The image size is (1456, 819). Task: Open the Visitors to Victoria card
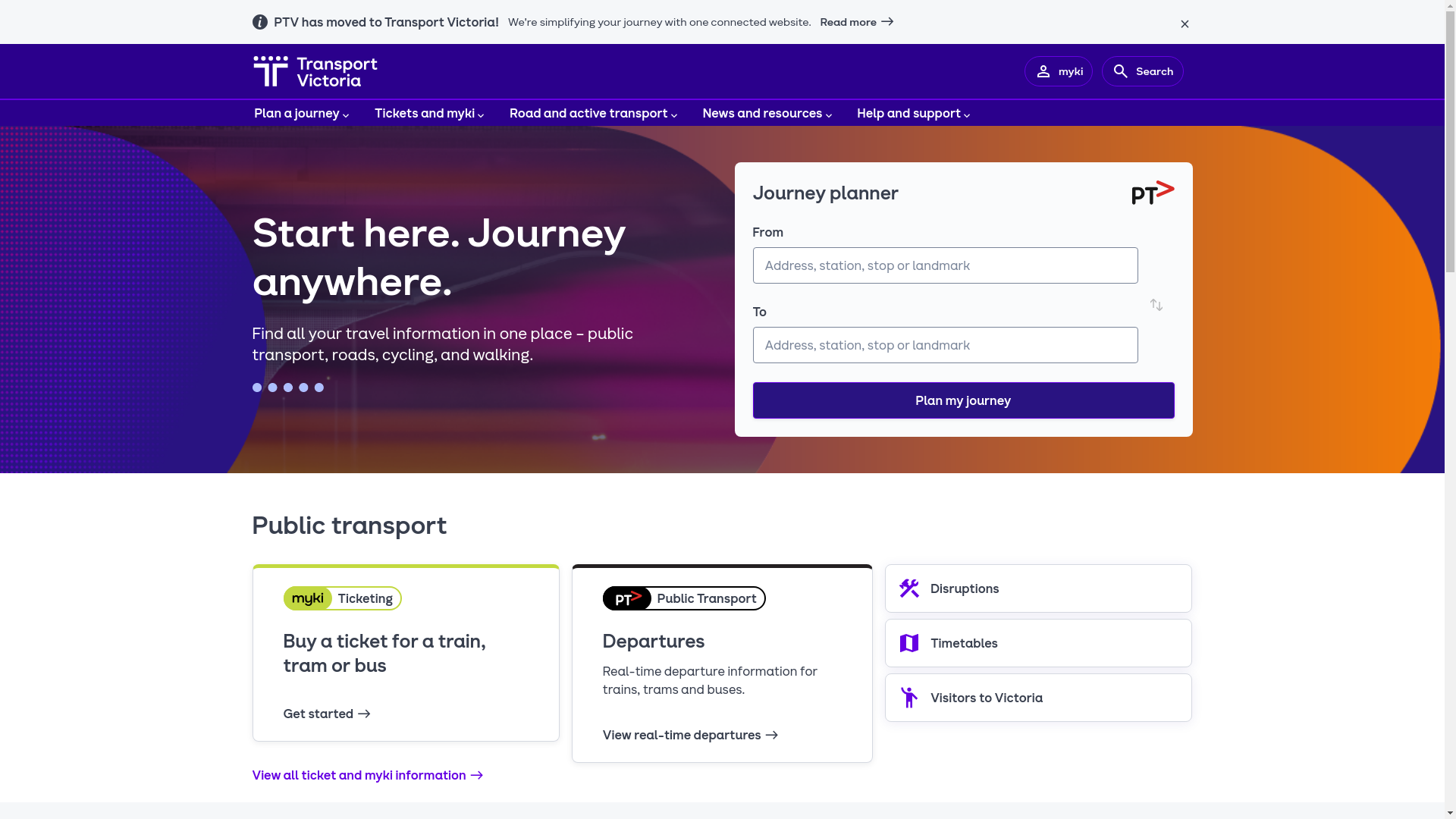(x=1038, y=698)
